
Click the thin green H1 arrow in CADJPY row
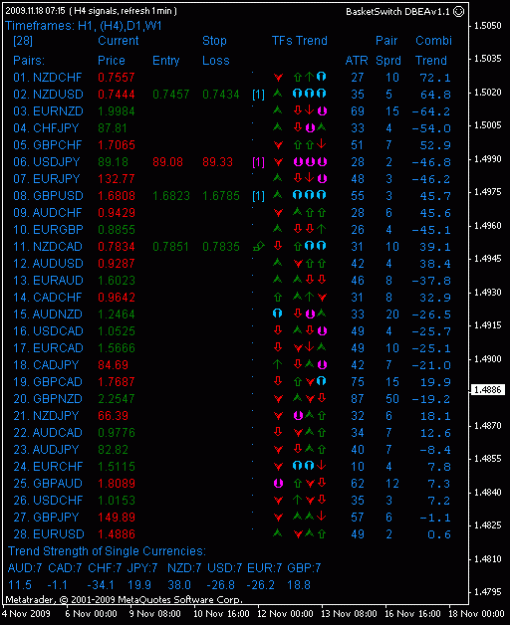pyautogui.click(x=277, y=364)
